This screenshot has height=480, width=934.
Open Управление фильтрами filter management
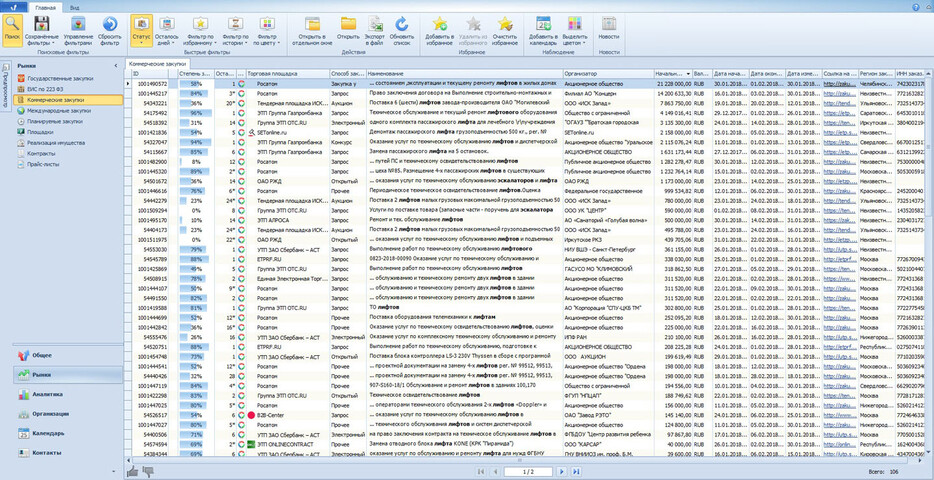pos(78,32)
